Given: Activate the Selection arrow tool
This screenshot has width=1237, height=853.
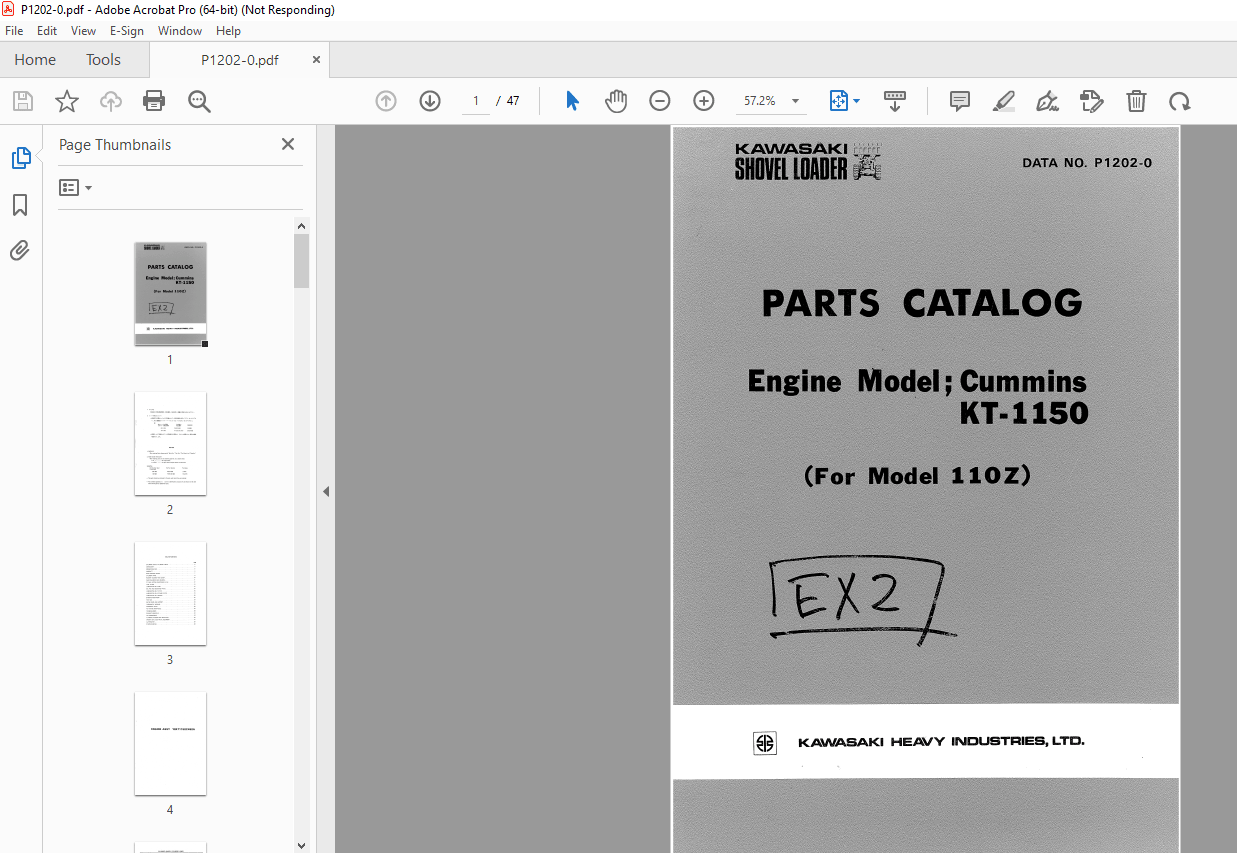Looking at the screenshot, I should pyautogui.click(x=572, y=101).
